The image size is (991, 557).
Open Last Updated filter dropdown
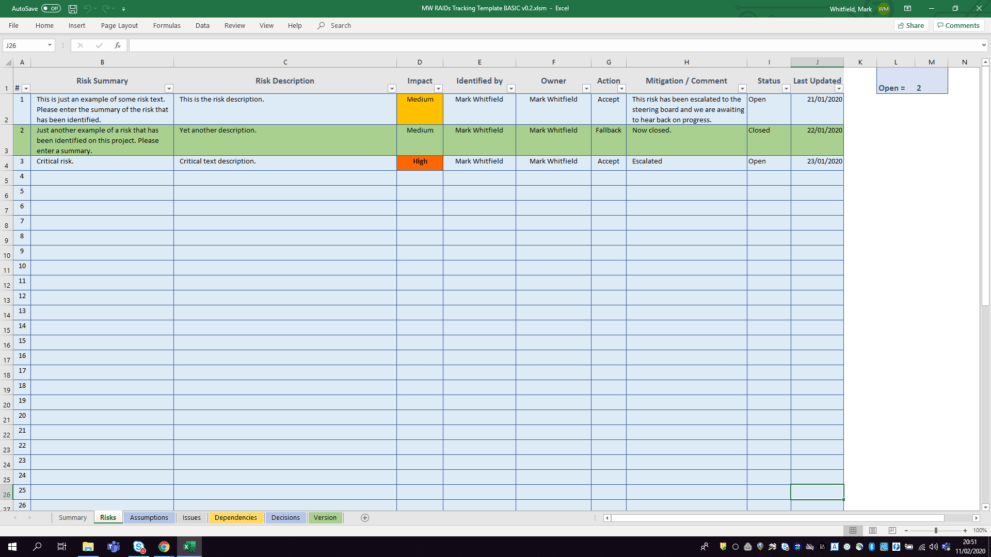839,89
